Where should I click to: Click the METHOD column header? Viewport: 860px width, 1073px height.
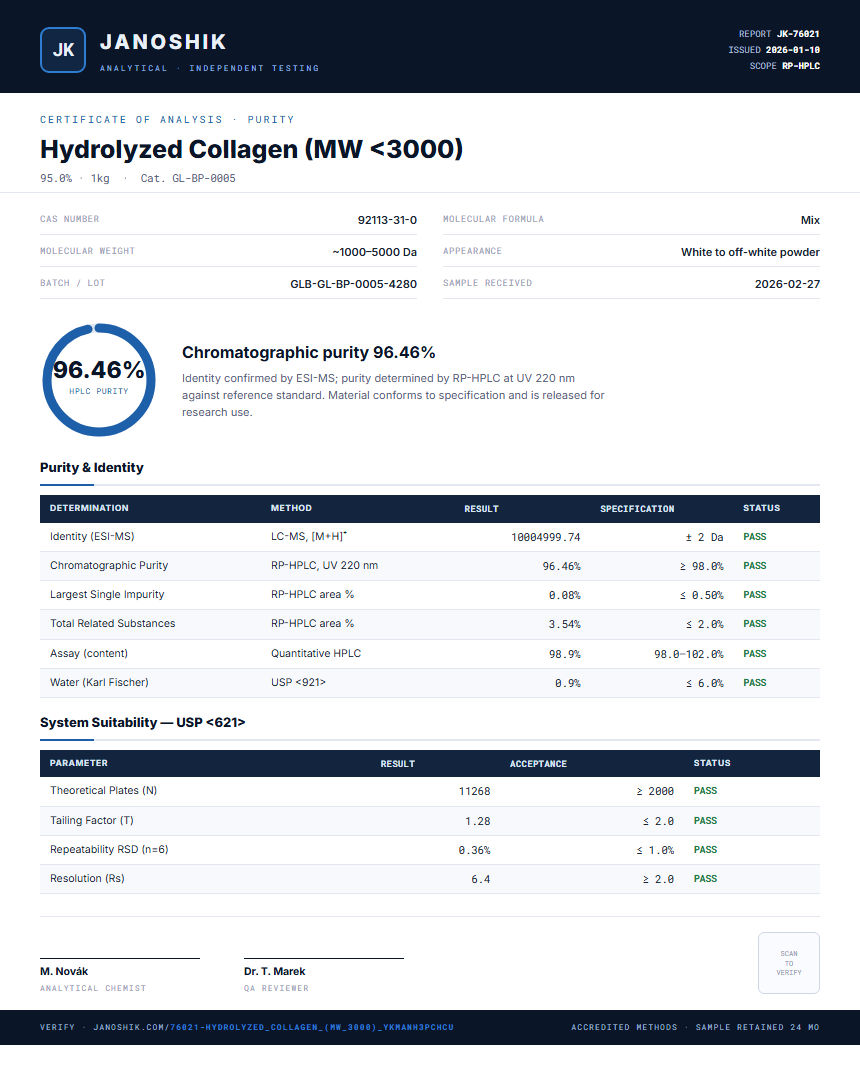291,508
